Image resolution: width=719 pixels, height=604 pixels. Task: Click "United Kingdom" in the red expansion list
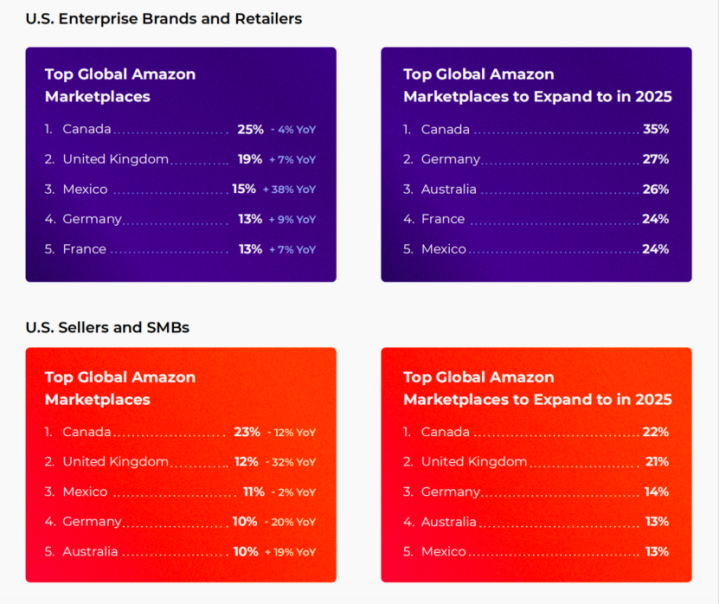(474, 462)
